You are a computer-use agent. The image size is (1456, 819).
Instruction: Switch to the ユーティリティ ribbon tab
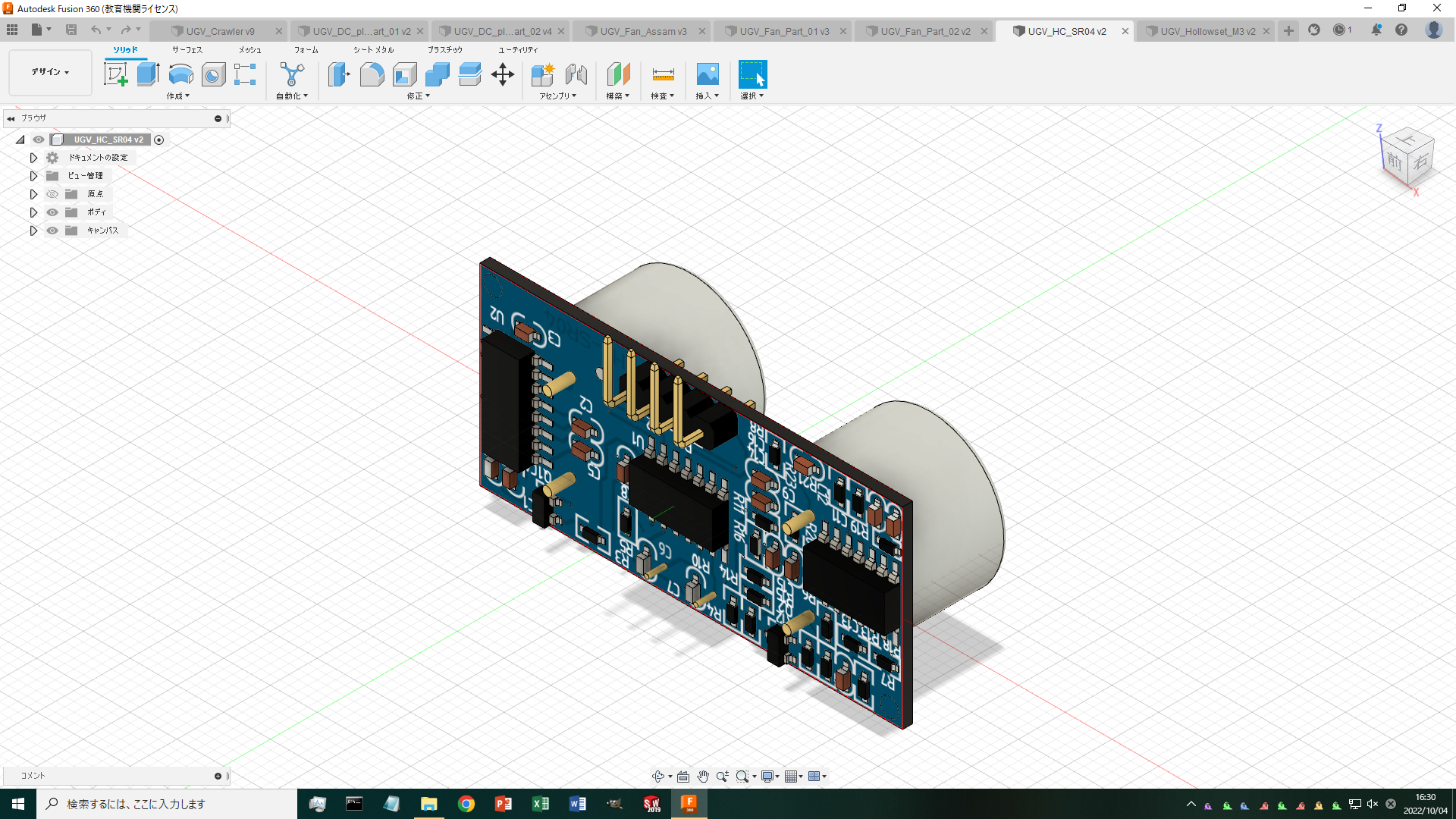point(518,50)
